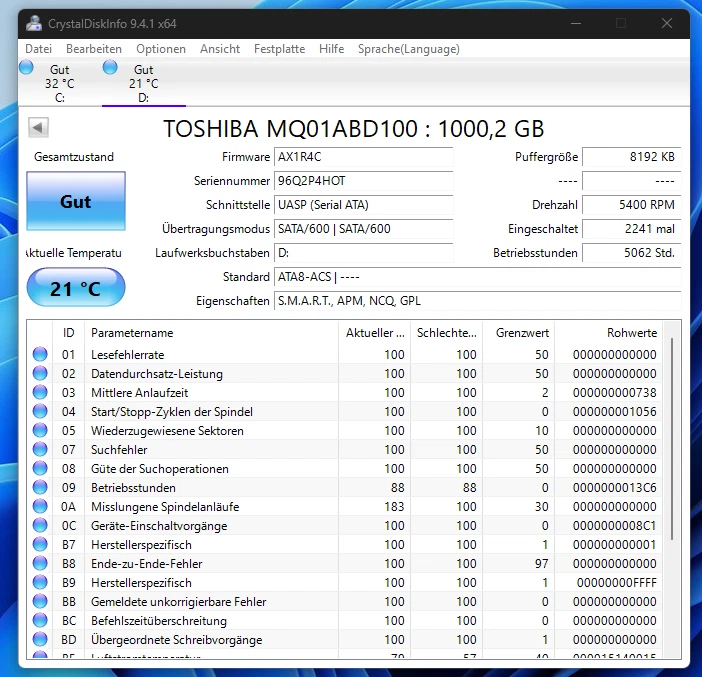Open the Sprache(Language) menu
This screenshot has width=702, height=677.
point(409,49)
